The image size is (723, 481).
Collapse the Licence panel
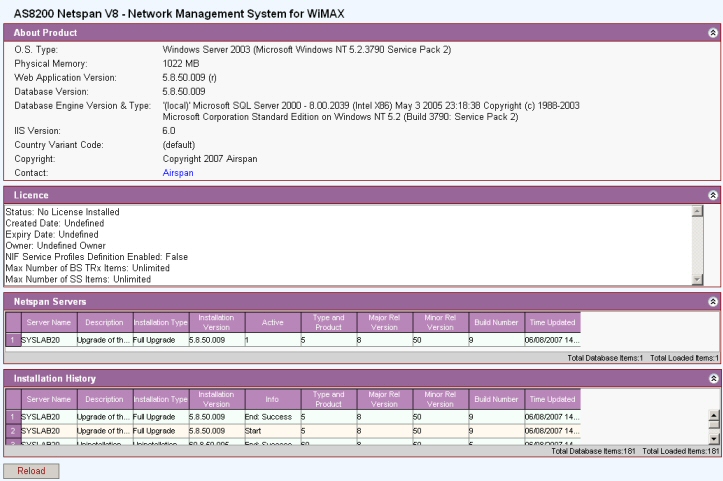pyautogui.click(x=712, y=195)
